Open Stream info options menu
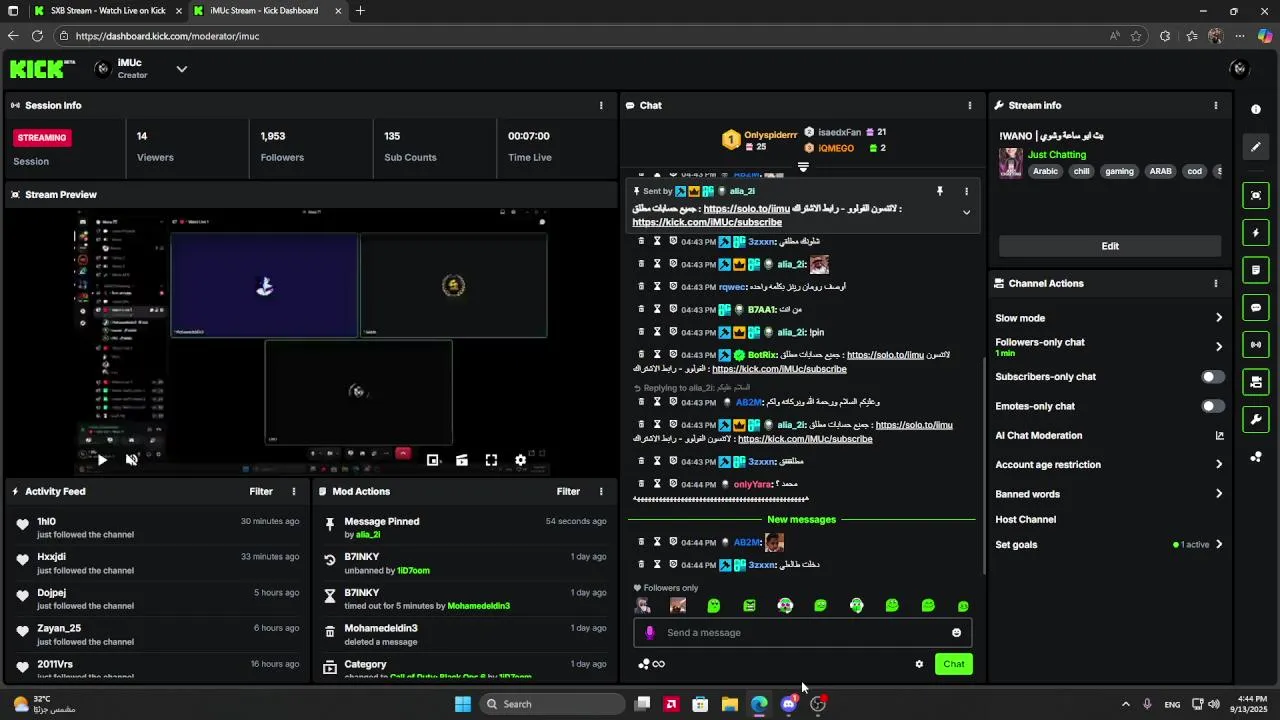Viewport: 1280px width, 720px height. click(1216, 105)
